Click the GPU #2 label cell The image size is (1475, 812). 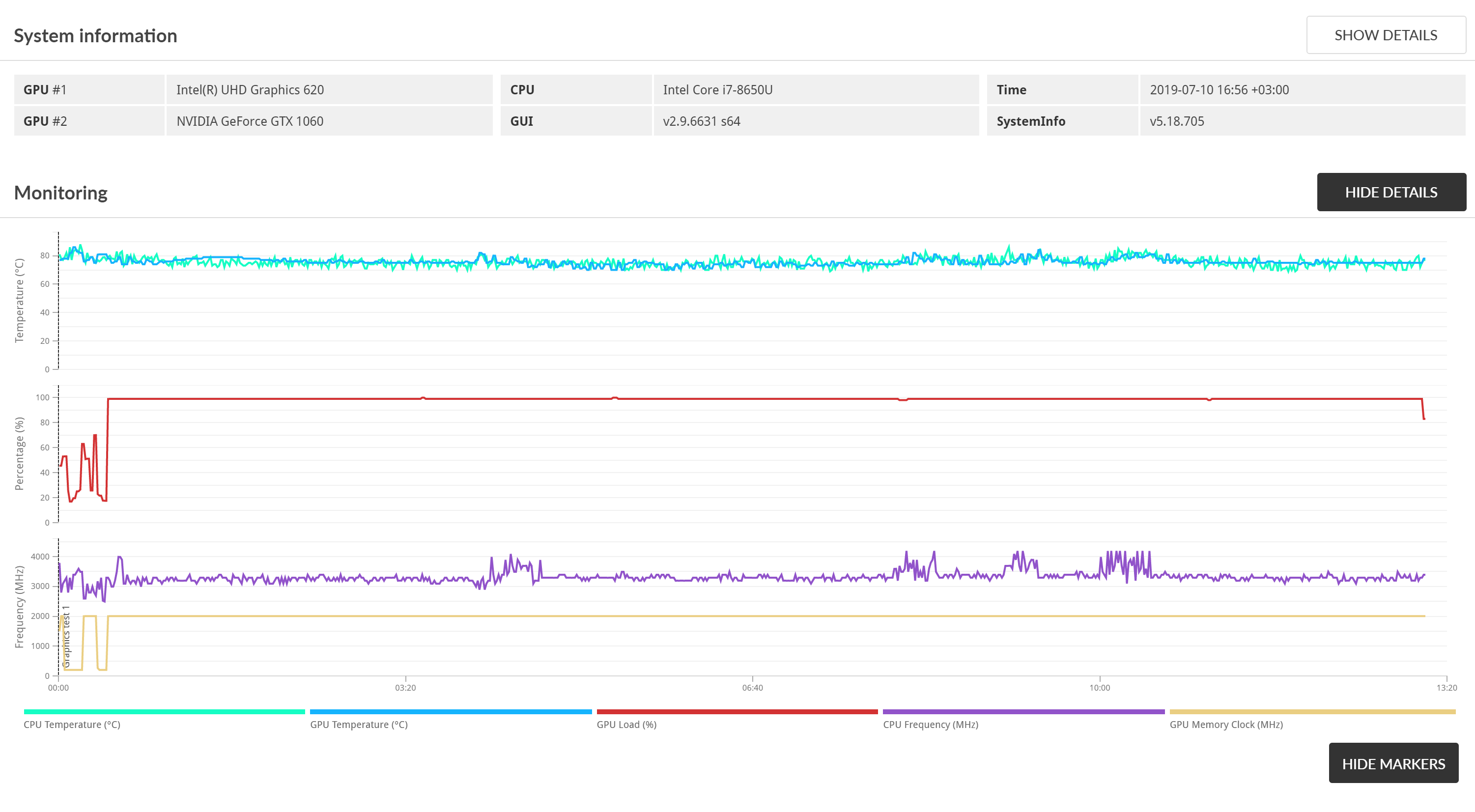coord(89,121)
